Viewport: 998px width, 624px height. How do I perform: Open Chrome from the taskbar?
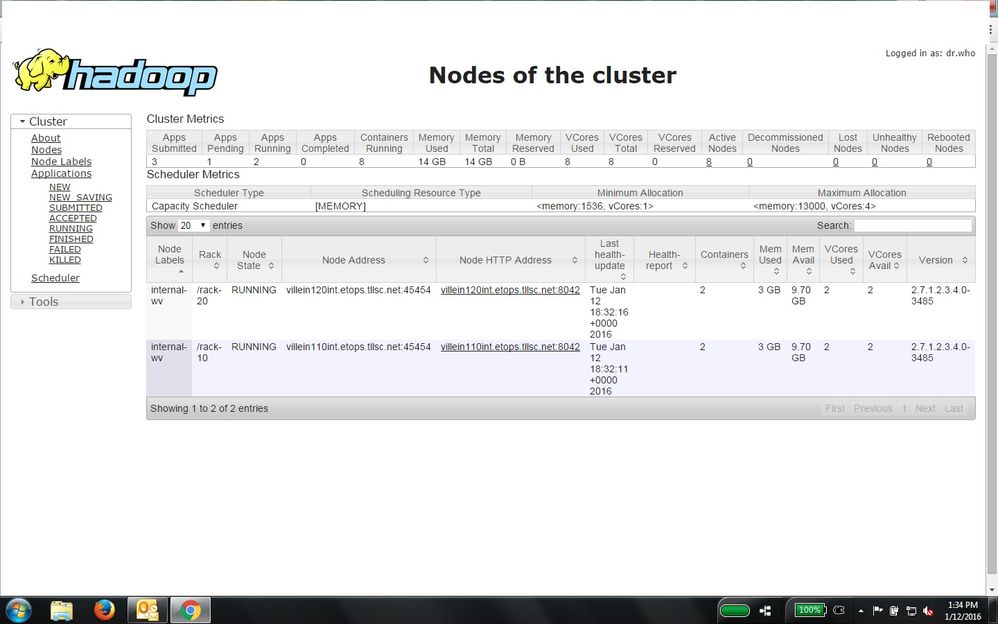pyautogui.click(x=190, y=610)
